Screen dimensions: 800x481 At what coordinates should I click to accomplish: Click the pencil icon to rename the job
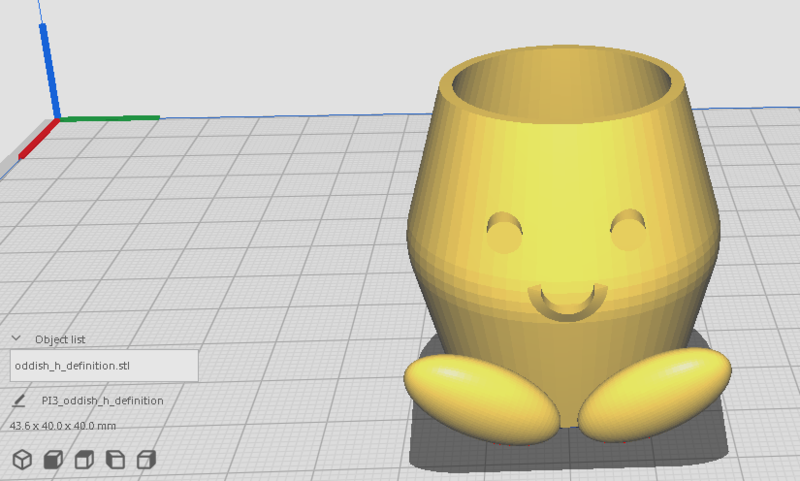click(19, 400)
